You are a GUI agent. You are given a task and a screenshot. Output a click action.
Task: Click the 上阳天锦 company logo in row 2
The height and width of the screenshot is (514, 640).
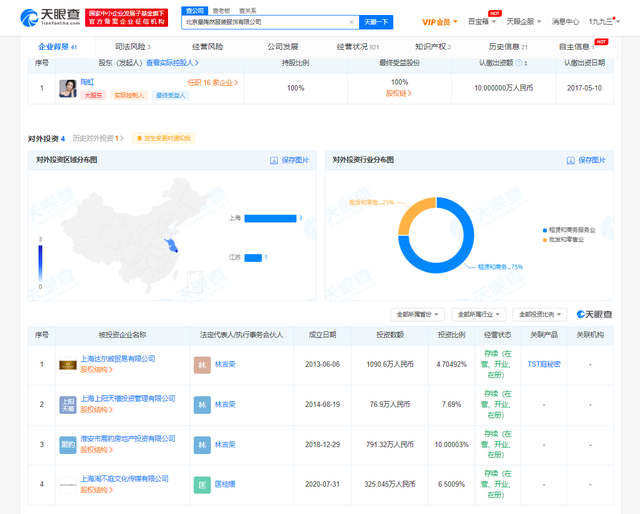(x=68, y=405)
